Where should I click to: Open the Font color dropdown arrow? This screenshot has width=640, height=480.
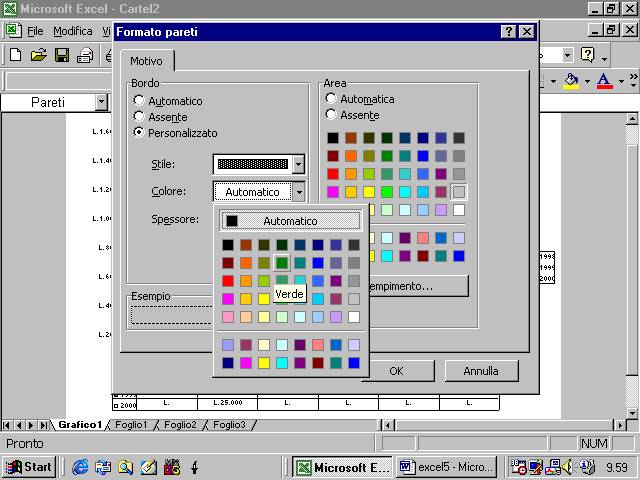621,81
